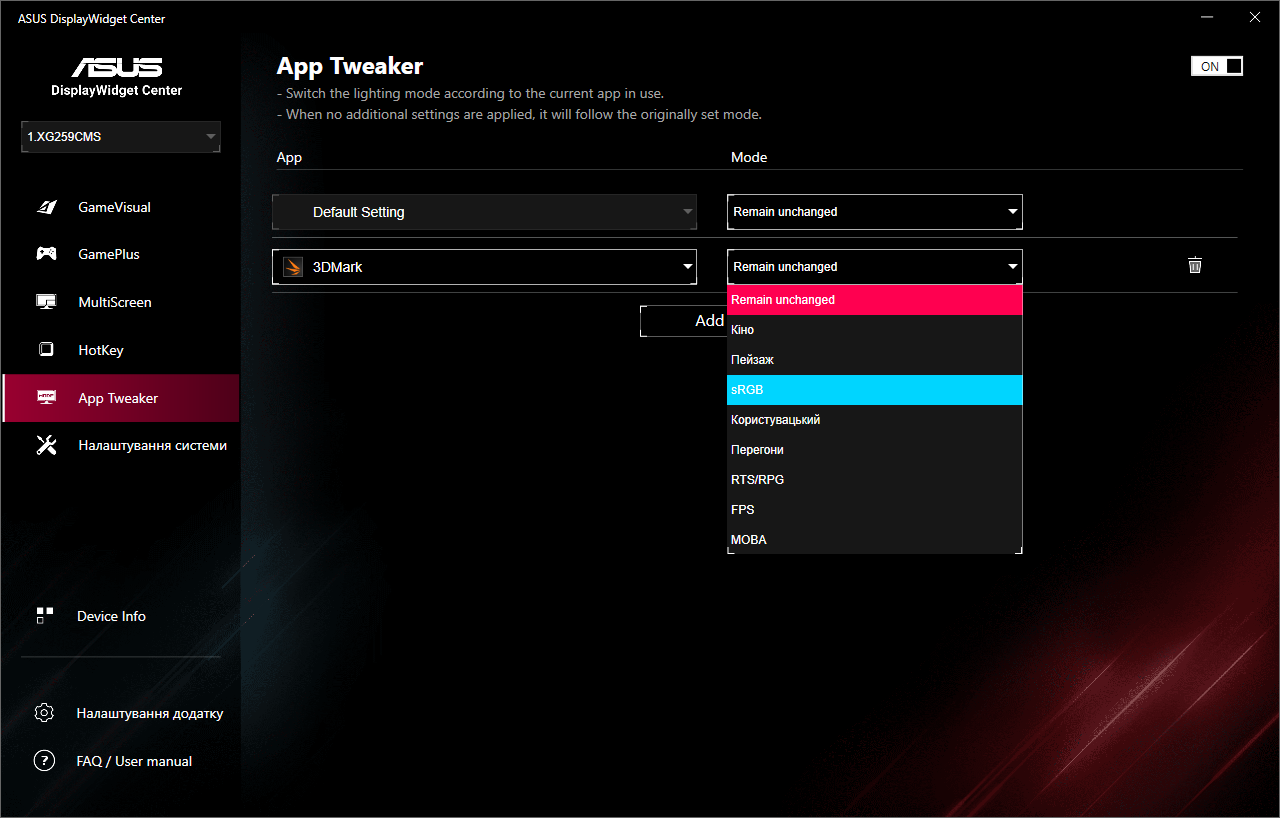The width and height of the screenshot is (1280, 818).
Task: Select Remain unchanged in the list
Action: point(875,300)
